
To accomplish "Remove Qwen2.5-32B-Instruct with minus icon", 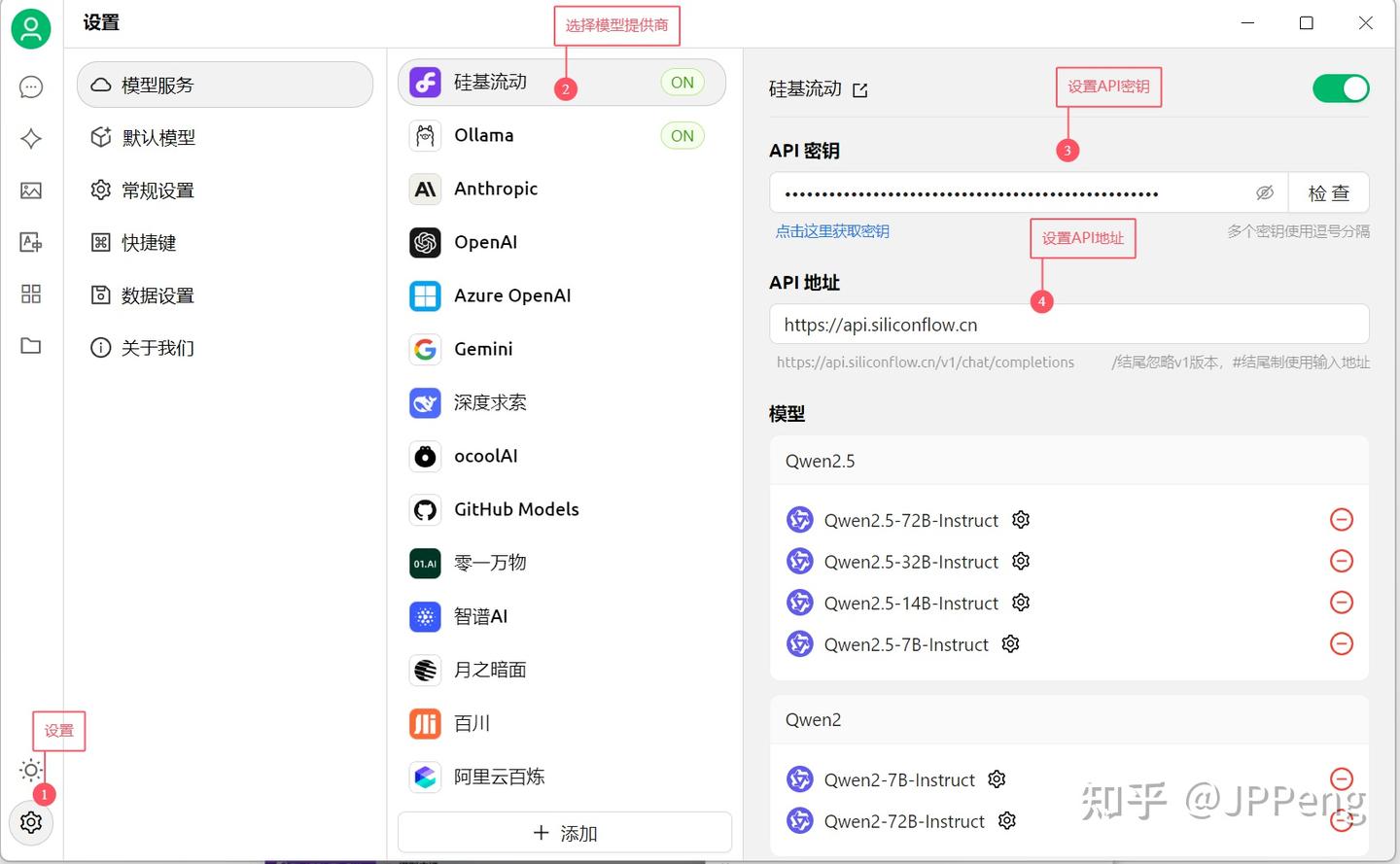I will (x=1342, y=561).
